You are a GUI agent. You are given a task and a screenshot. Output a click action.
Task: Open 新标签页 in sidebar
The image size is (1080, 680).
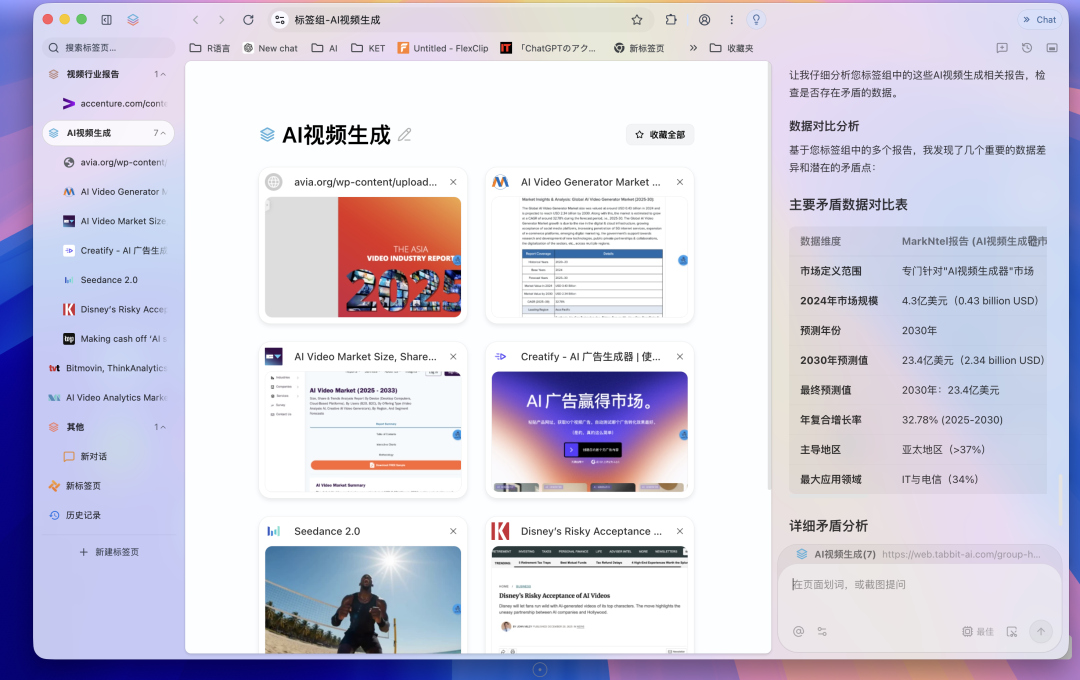[x=107, y=486]
